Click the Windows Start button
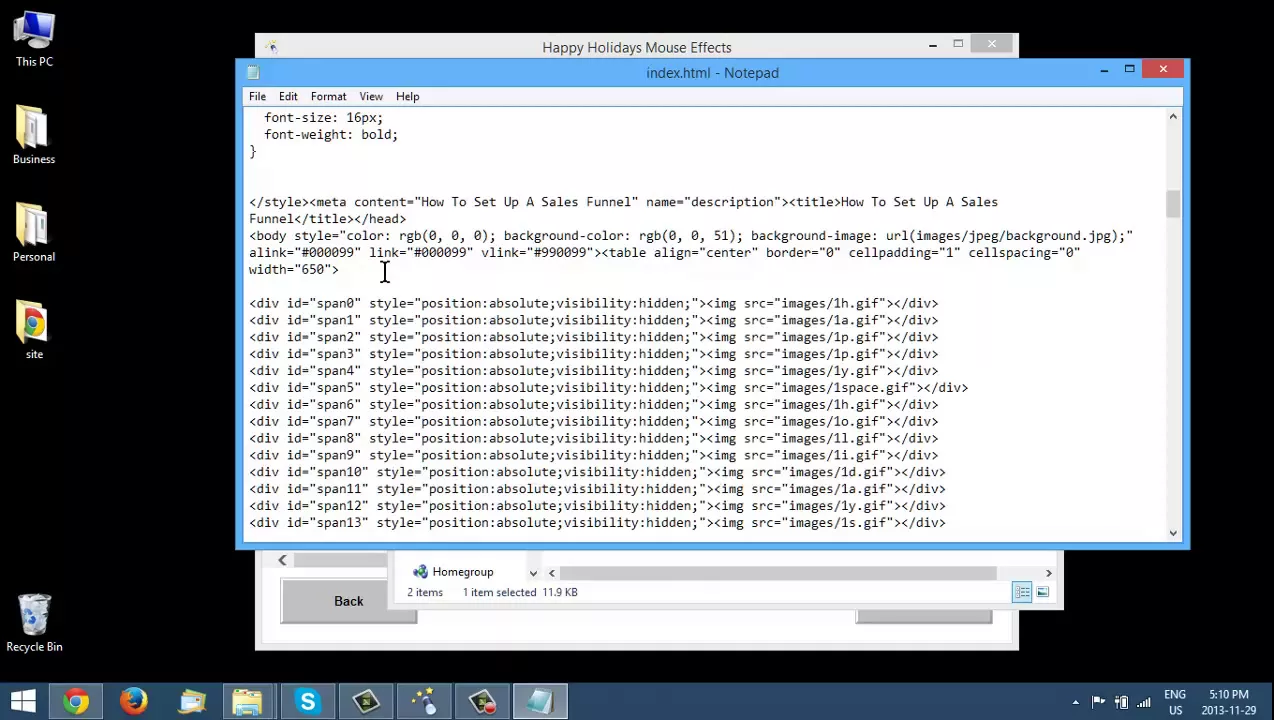The height and width of the screenshot is (720, 1274). [23, 701]
